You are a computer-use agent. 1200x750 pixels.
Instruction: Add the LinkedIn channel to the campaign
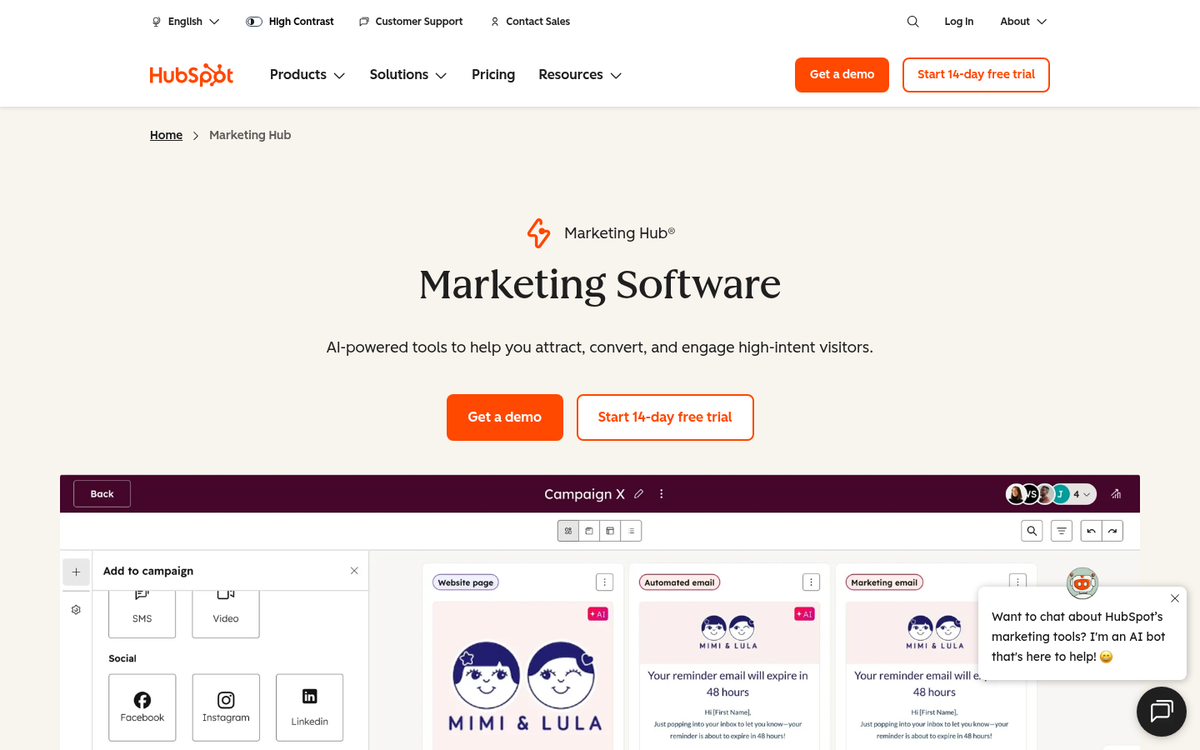click(309, 707)
